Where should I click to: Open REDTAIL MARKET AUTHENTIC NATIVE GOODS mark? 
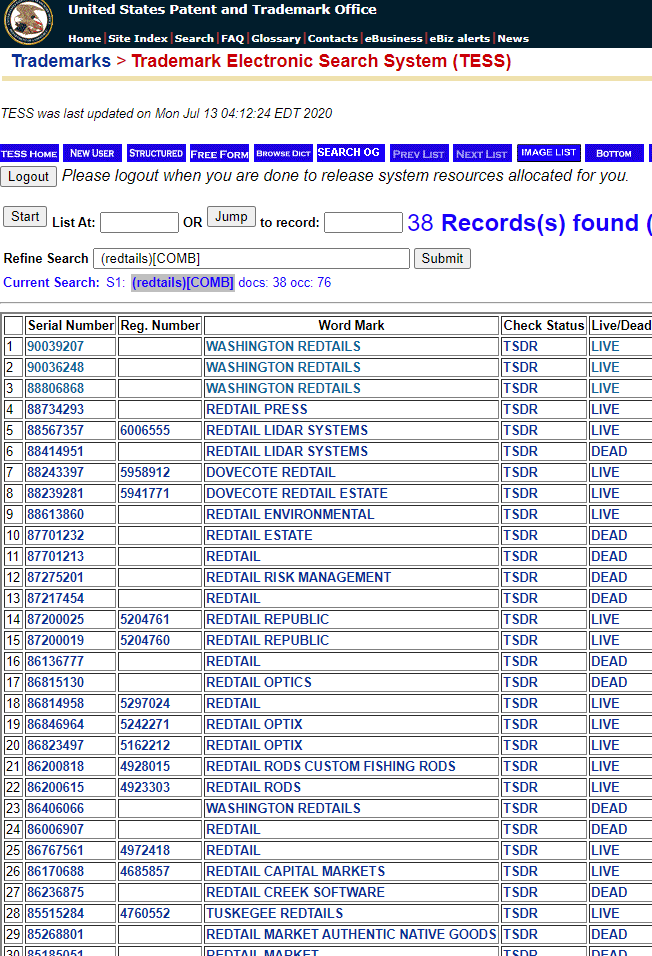coord(351,935)
